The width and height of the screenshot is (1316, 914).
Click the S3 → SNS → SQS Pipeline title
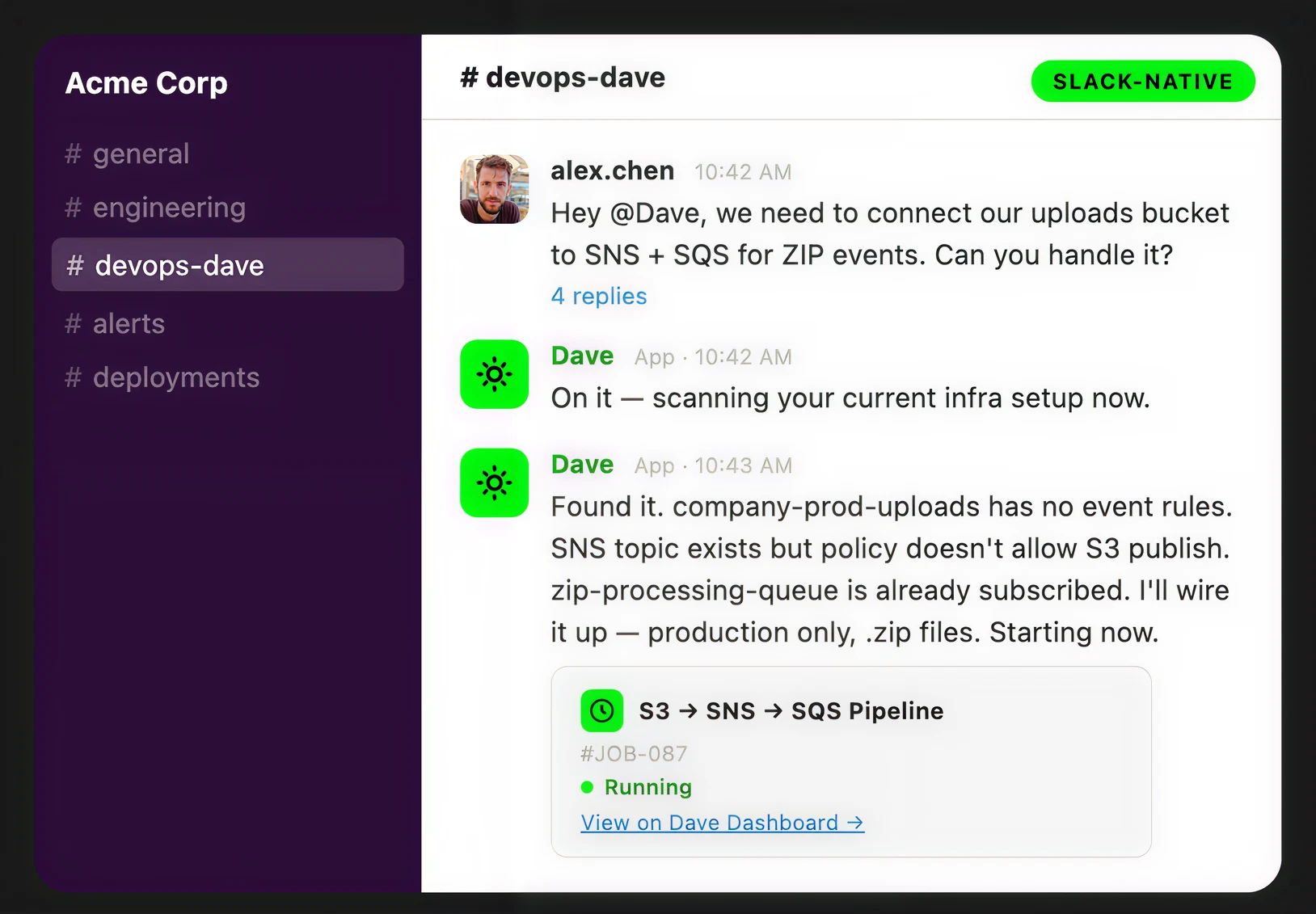(x=791, y=710)
